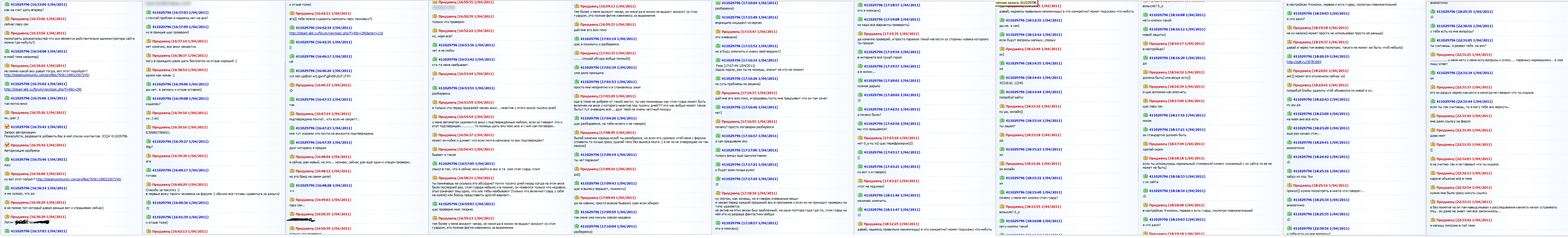The width and height of the screenshot is (1568, 238).
Task: Click the account tooltip showing 411029796
Action: point(1017,2)
